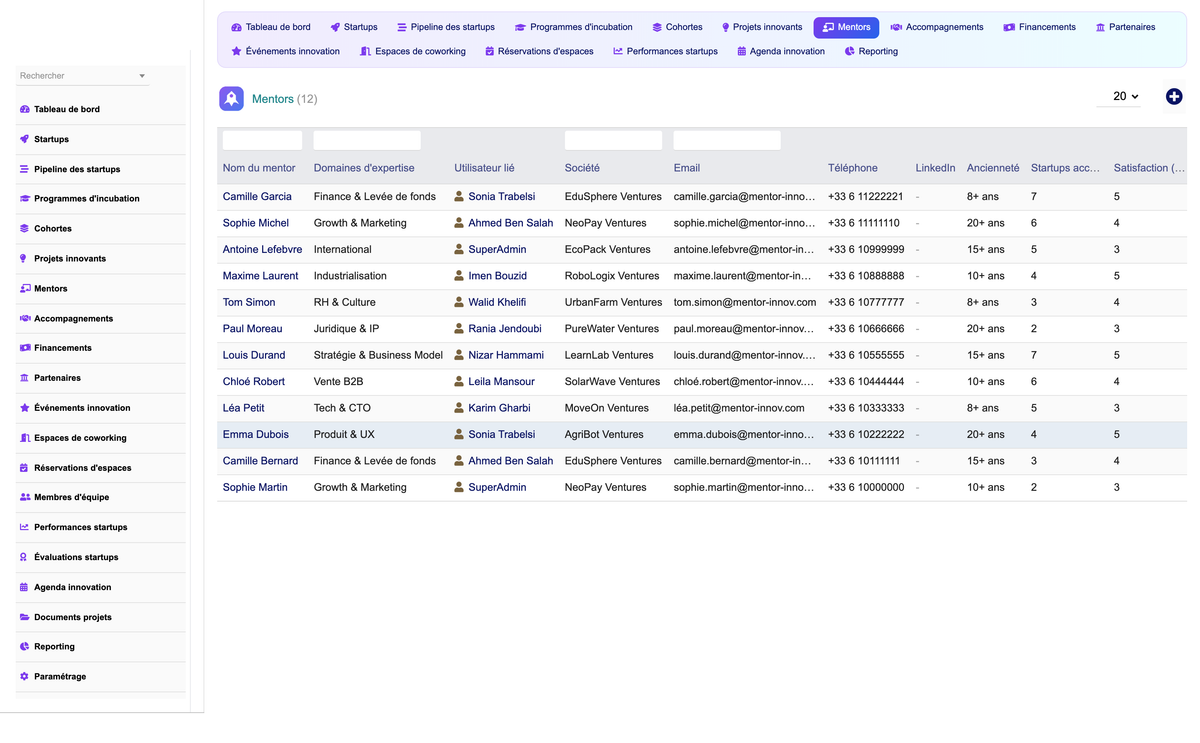
Task: Open the Startups tab in top navigation
Action: [x=354, y=27]
